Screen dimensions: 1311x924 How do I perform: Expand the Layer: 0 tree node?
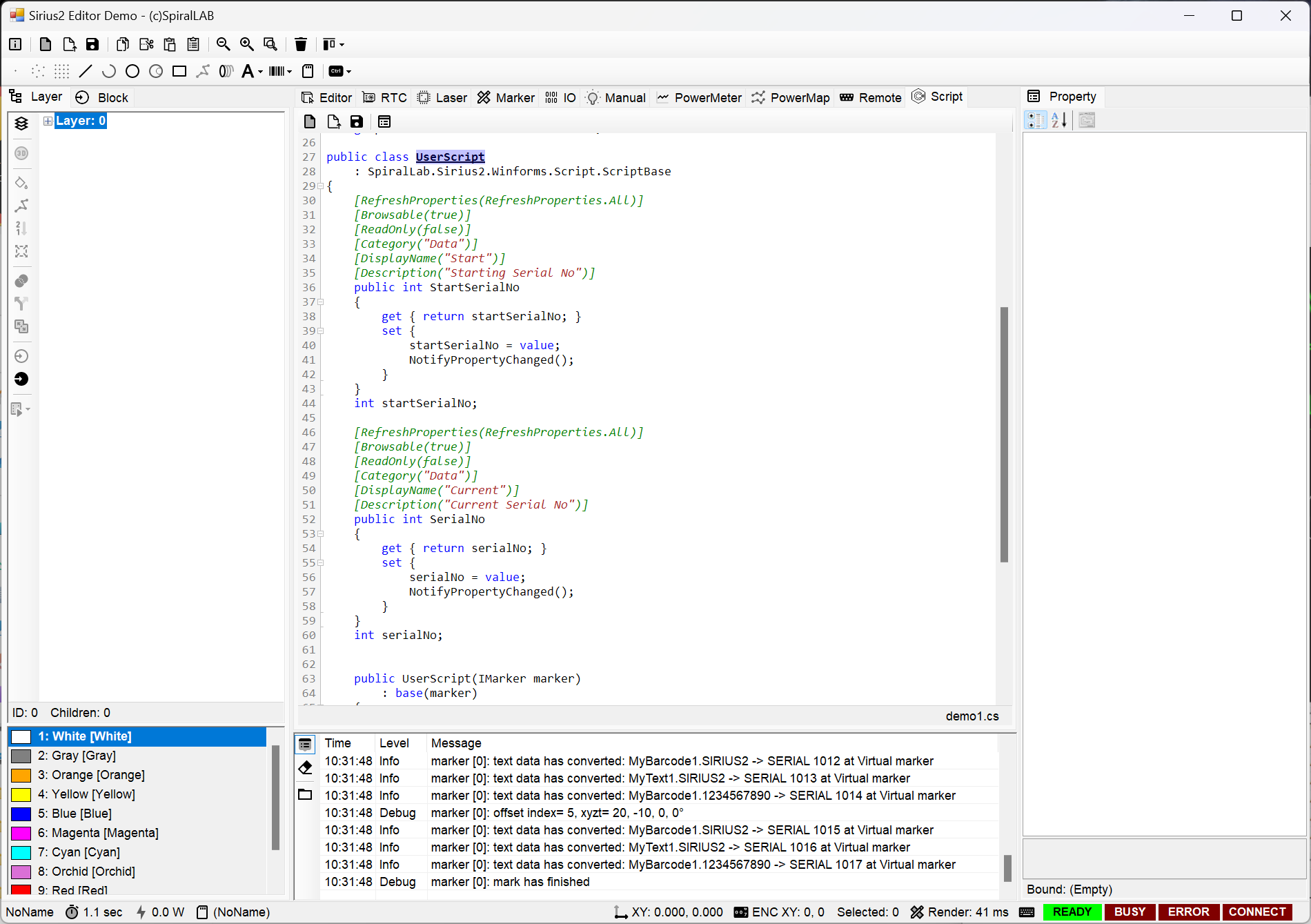[48, 121]
